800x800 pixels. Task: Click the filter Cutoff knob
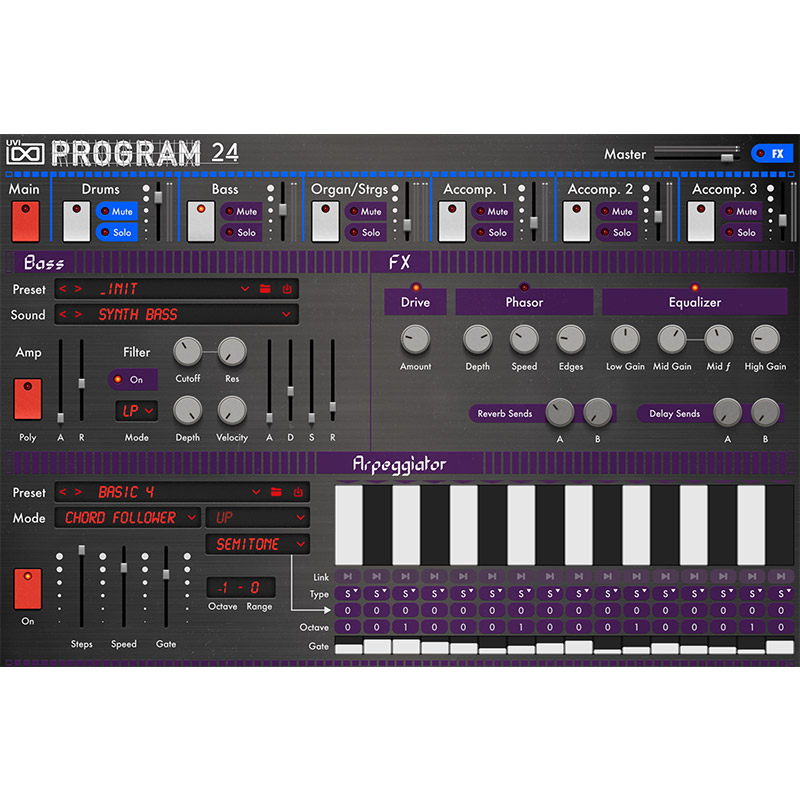pyautogui.click(x=188, y=352)
